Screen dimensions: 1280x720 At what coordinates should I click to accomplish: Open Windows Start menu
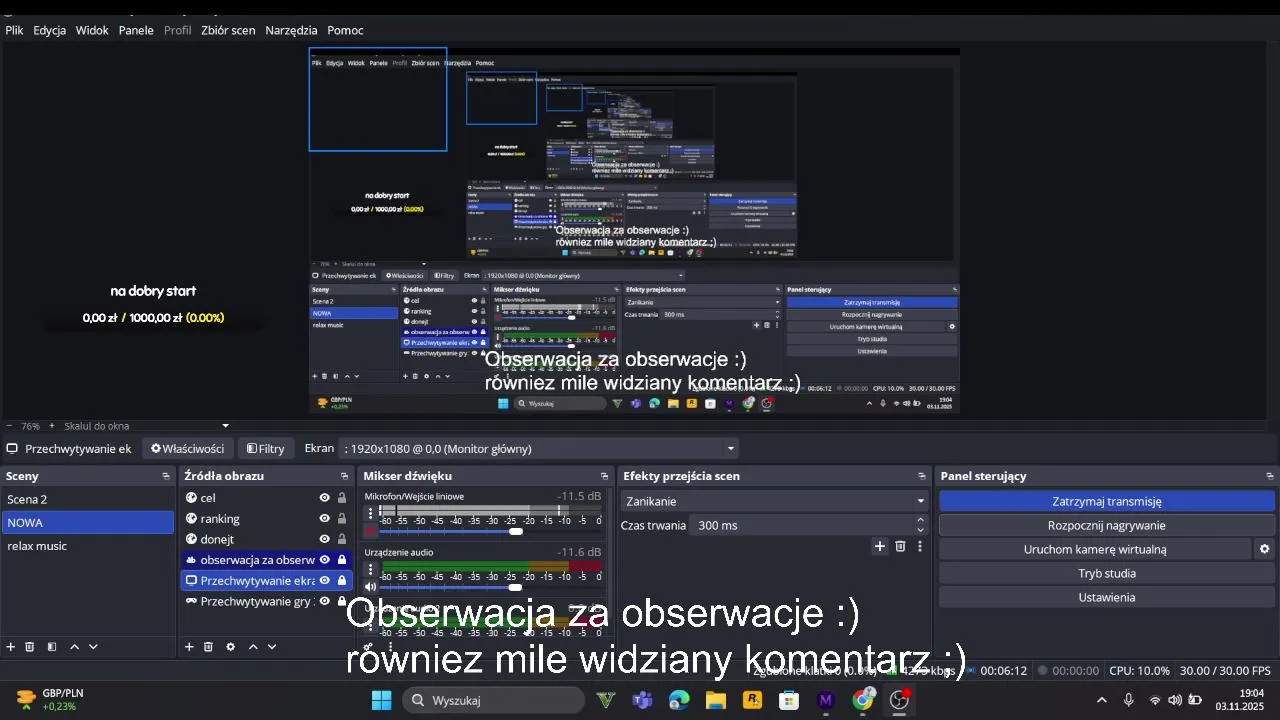pos(381,700)
